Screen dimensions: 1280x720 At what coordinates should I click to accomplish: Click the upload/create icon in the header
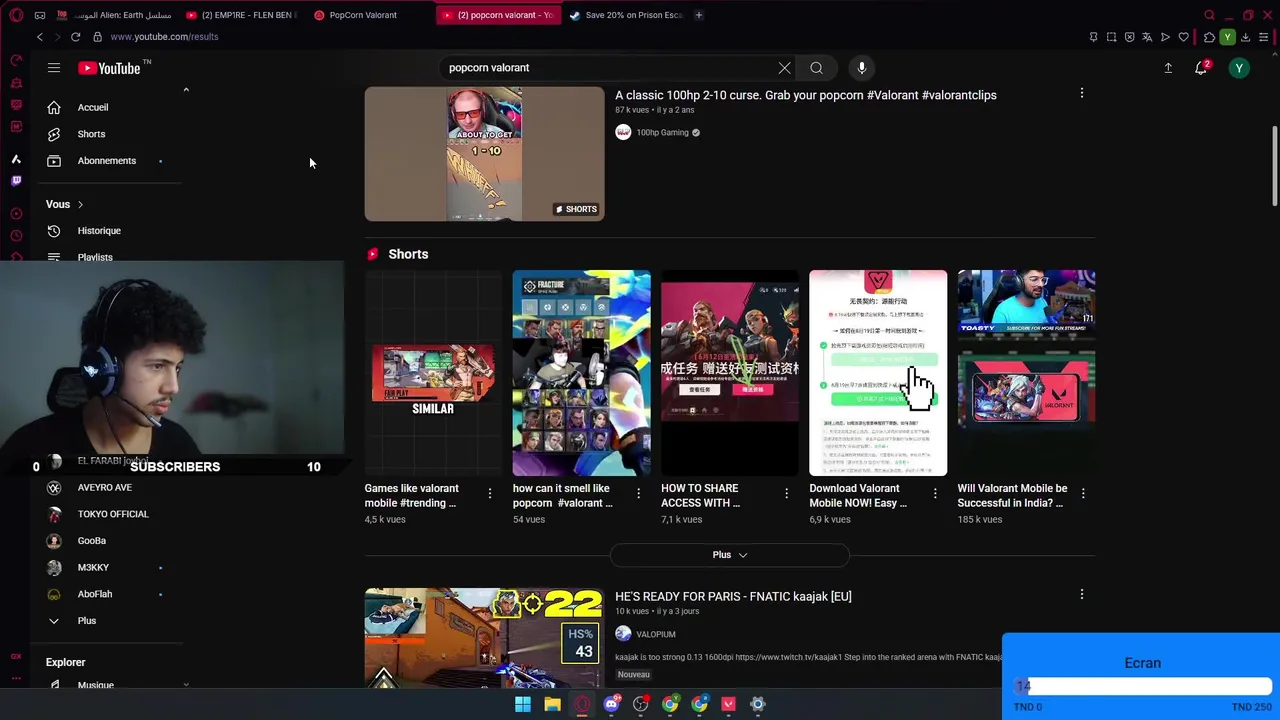(1168, 68)
